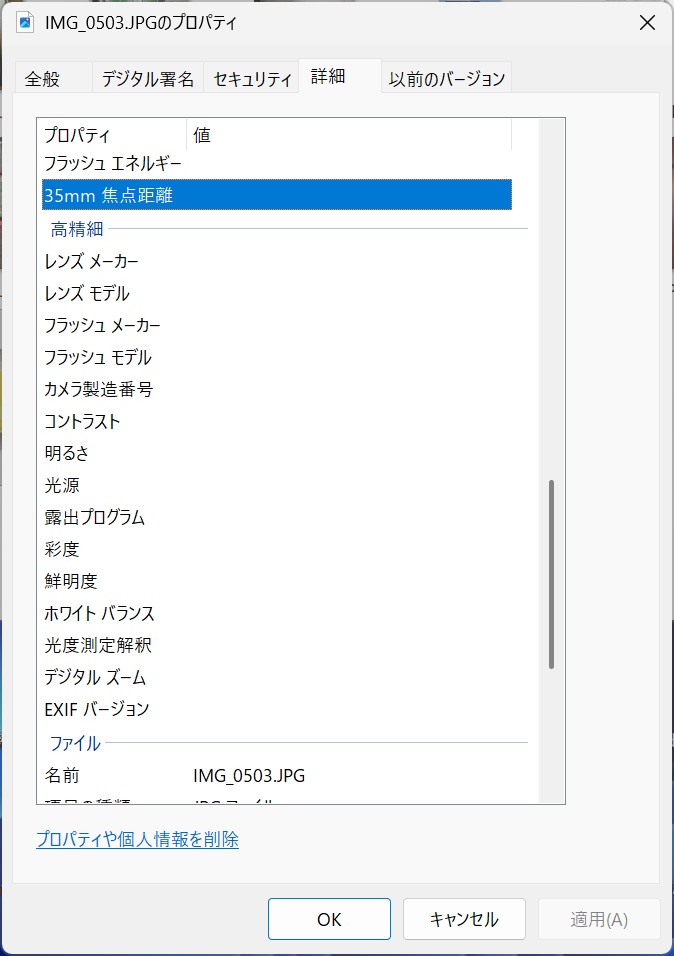Close the properties dialog window

pyautogui.click(x=647, y=23)
